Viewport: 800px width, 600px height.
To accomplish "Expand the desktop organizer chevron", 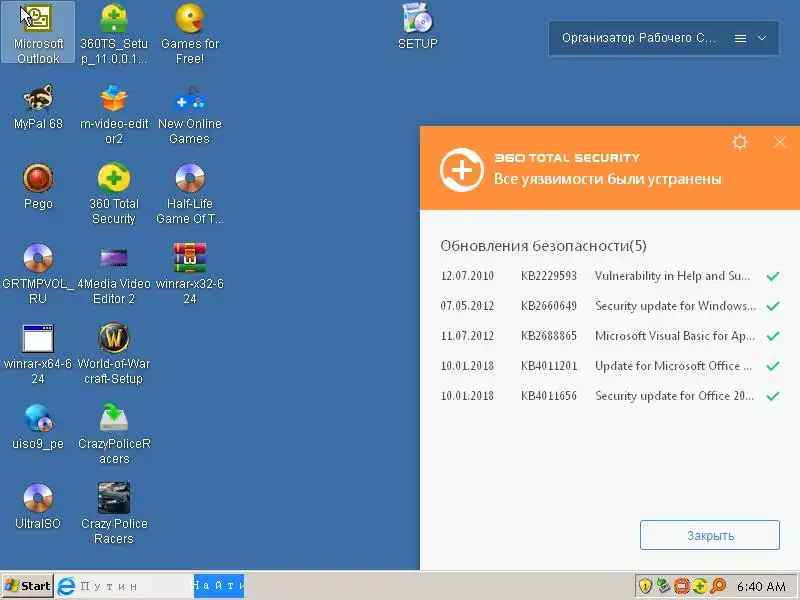I will pos(762,38).
